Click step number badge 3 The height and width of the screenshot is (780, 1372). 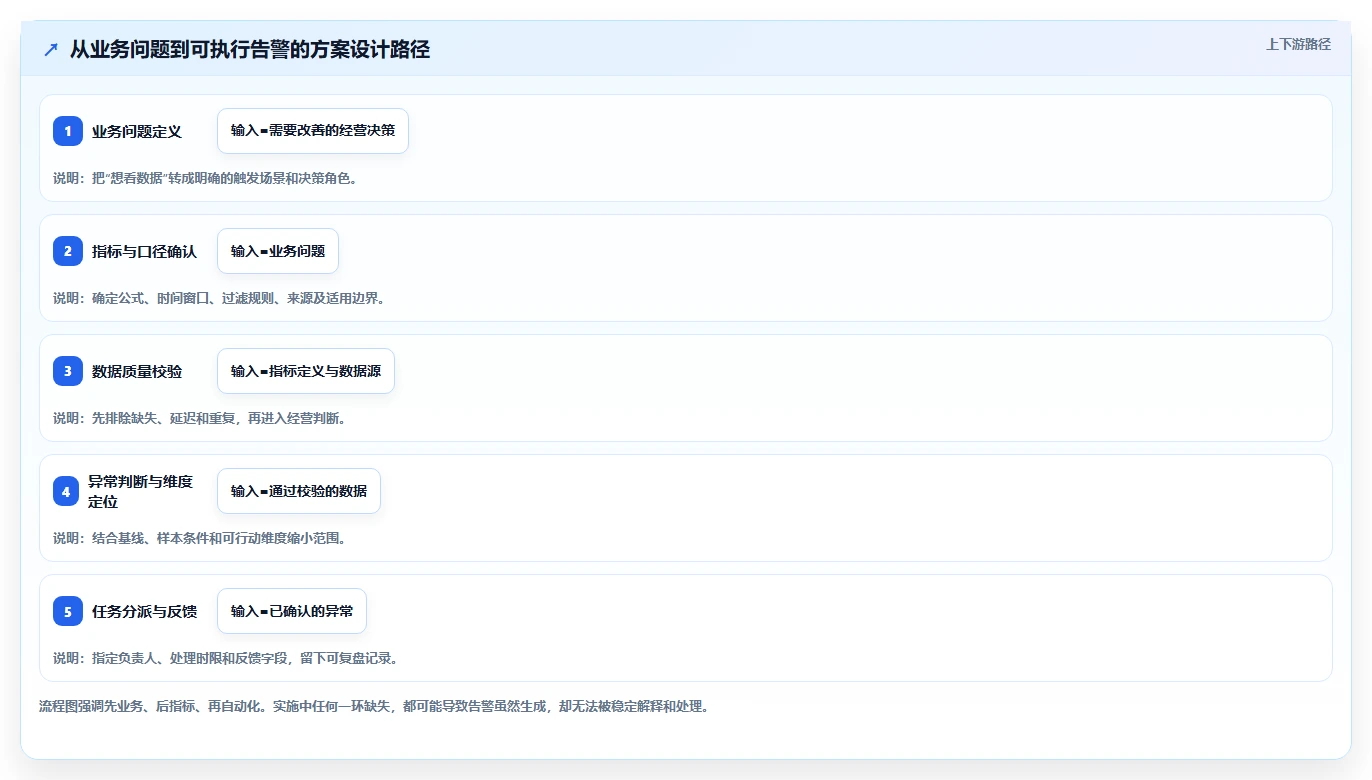point(68,371)
